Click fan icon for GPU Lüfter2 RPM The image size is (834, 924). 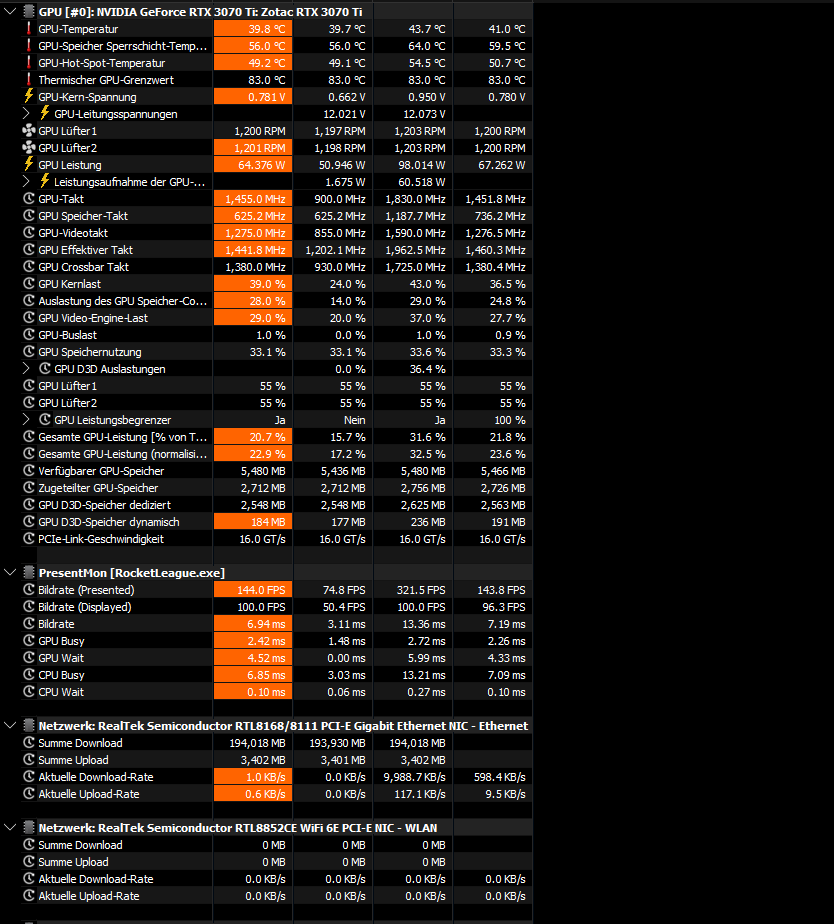coord(28,147)
